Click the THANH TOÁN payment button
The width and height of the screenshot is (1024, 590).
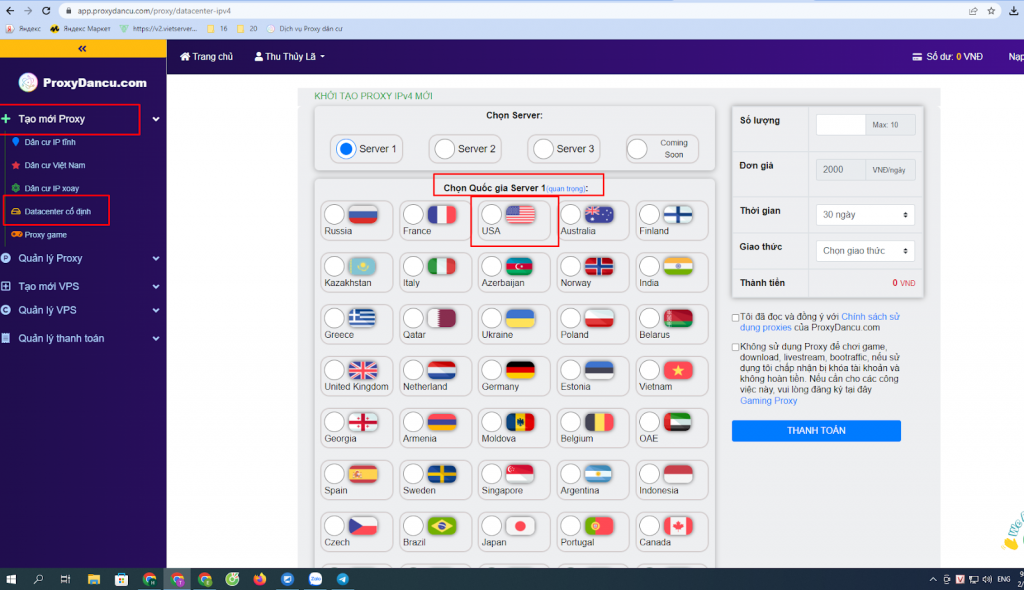coord(816,431)
